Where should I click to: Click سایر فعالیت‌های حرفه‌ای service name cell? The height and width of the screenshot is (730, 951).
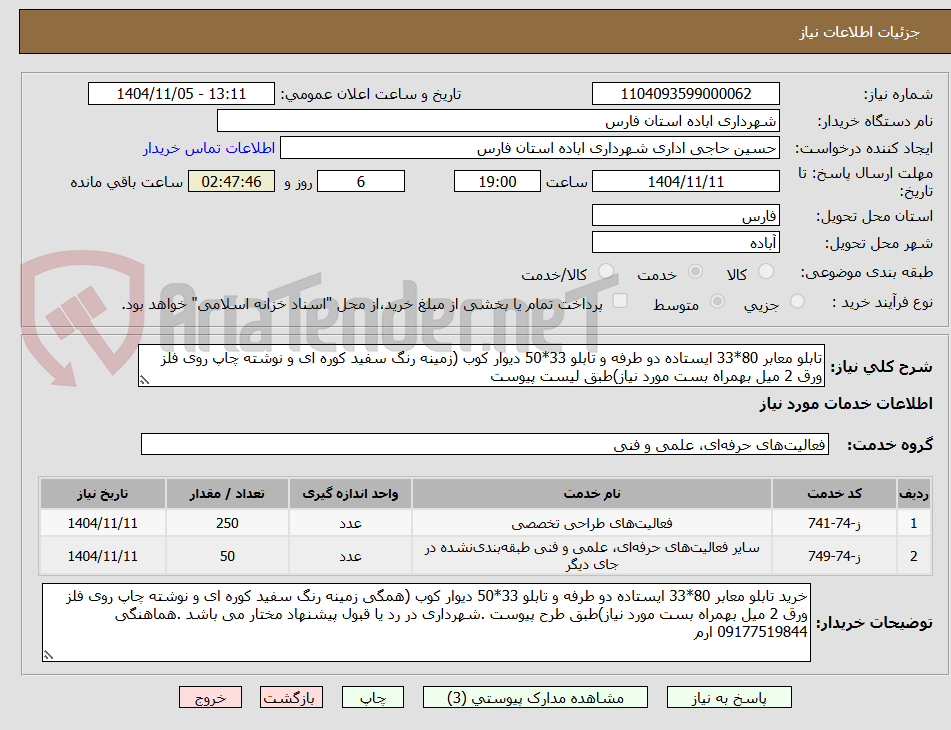pos(591,555)
